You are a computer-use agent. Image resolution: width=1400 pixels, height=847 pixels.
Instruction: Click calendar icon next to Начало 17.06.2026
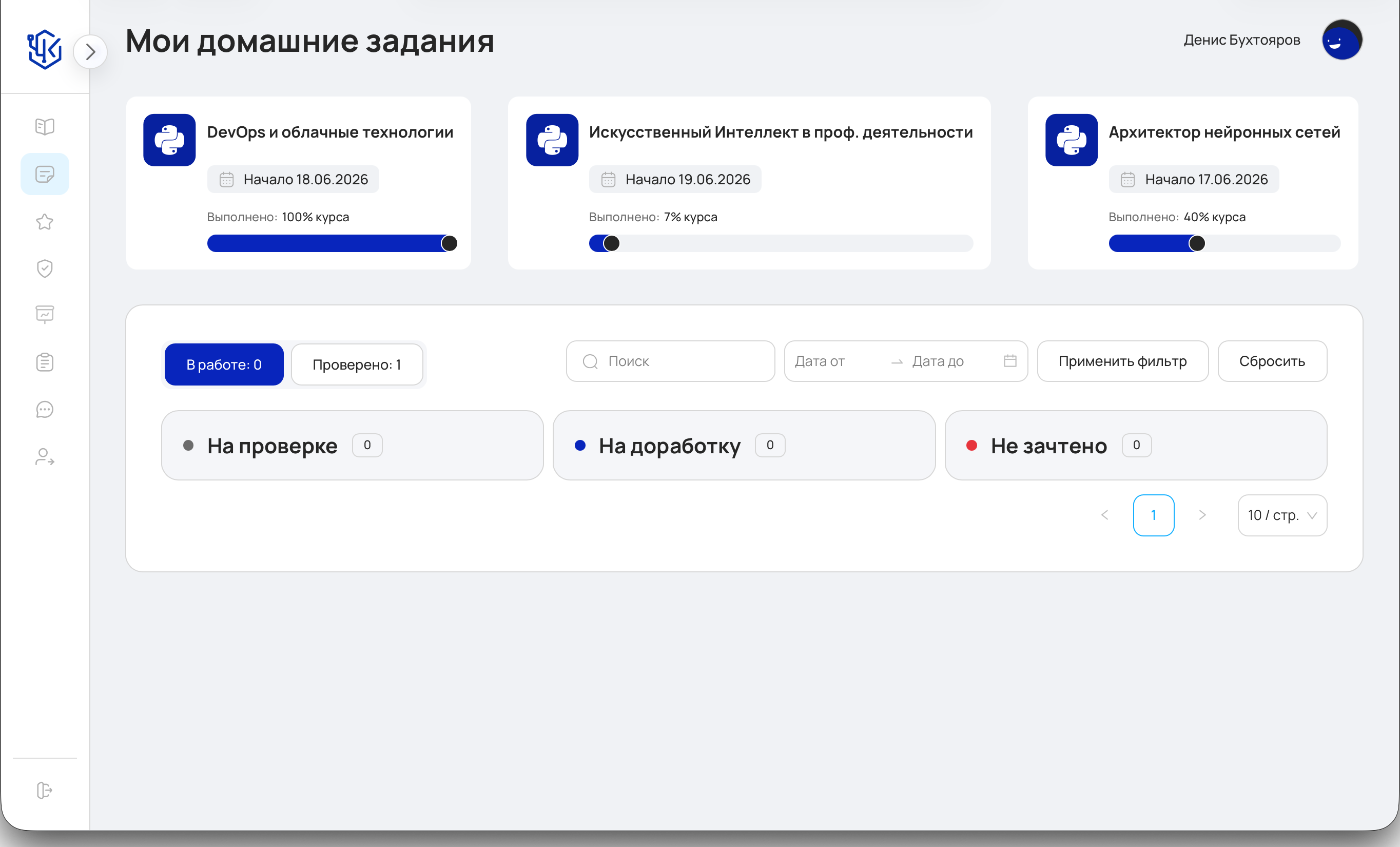click(1128, 180)
